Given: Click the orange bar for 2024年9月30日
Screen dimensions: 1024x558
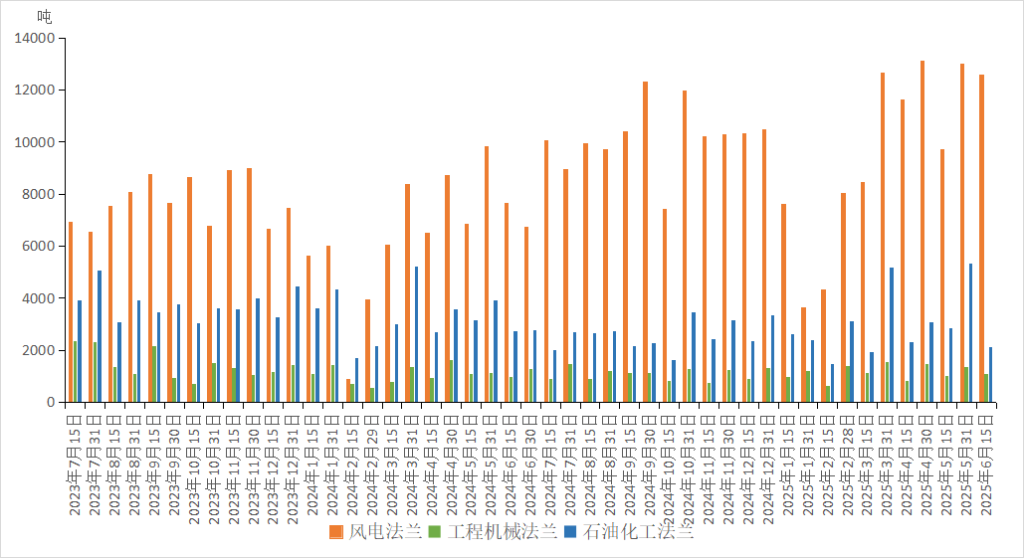Looking at the screenshot, I should click(x=645, y=242).
